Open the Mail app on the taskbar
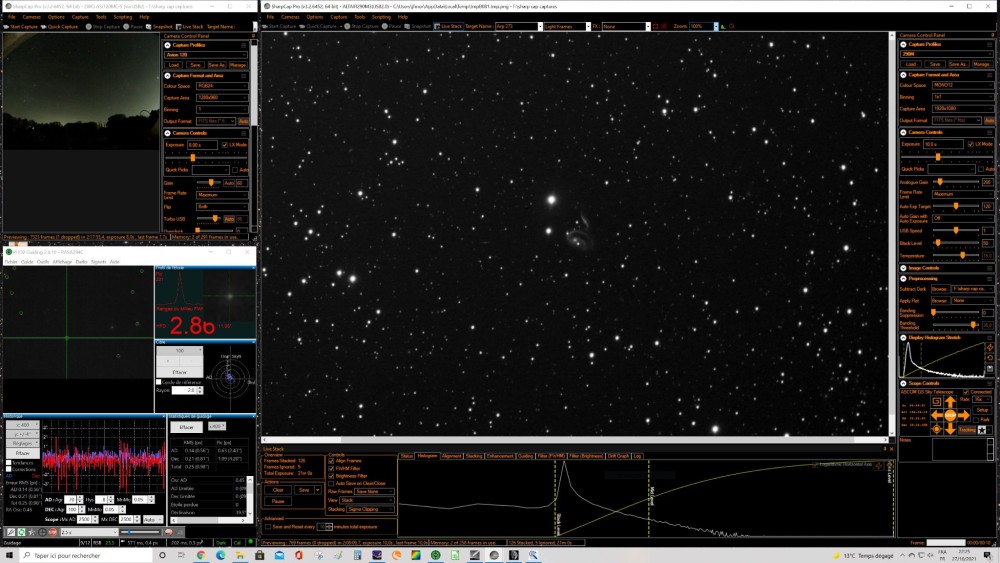This screenshot has height=563, width=1000. [279, 555]
